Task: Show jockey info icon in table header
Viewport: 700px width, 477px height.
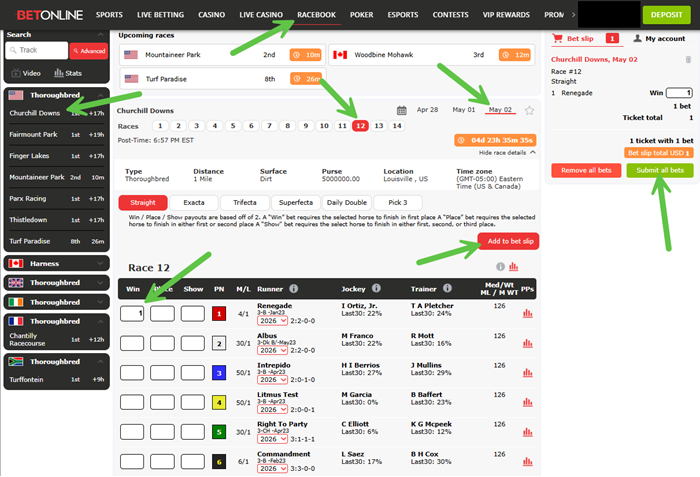Action: click(376, 288)
